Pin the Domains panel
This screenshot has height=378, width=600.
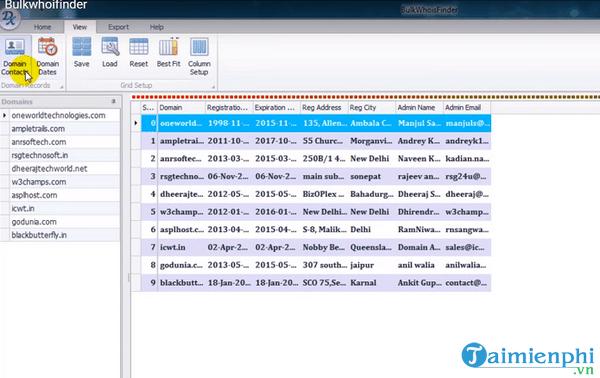click(x=113, y=101)
